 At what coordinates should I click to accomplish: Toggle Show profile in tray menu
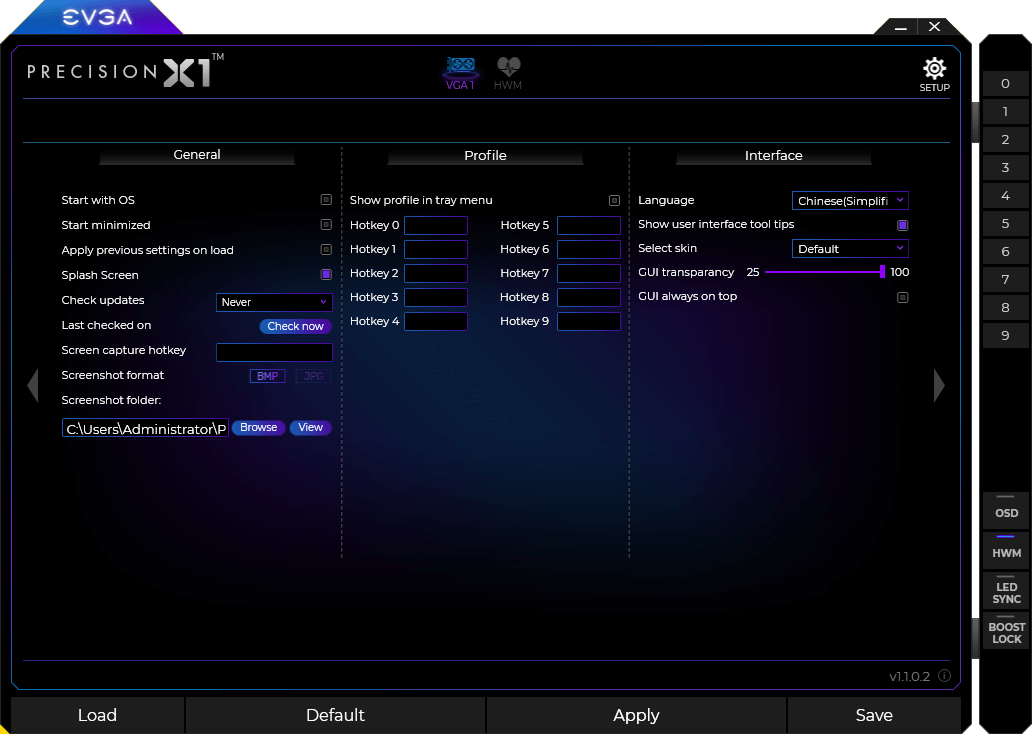614,200
